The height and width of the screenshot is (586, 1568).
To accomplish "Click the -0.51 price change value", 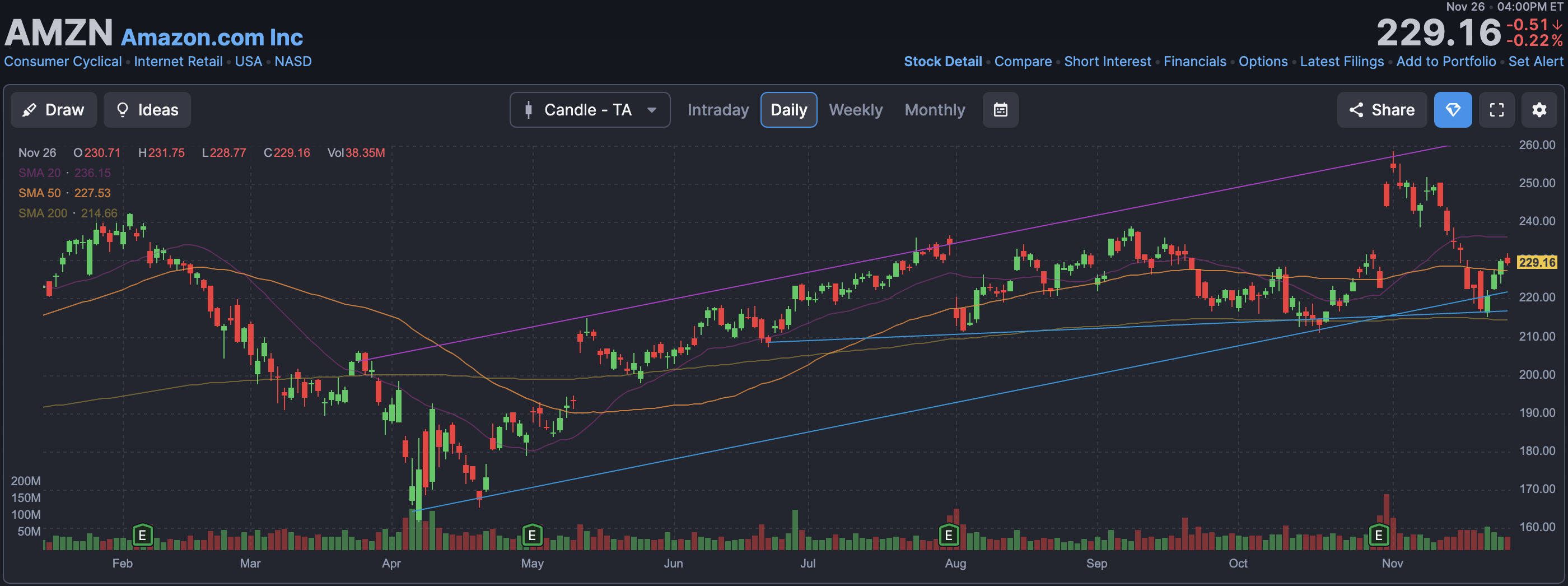I will coord(1527,25).
